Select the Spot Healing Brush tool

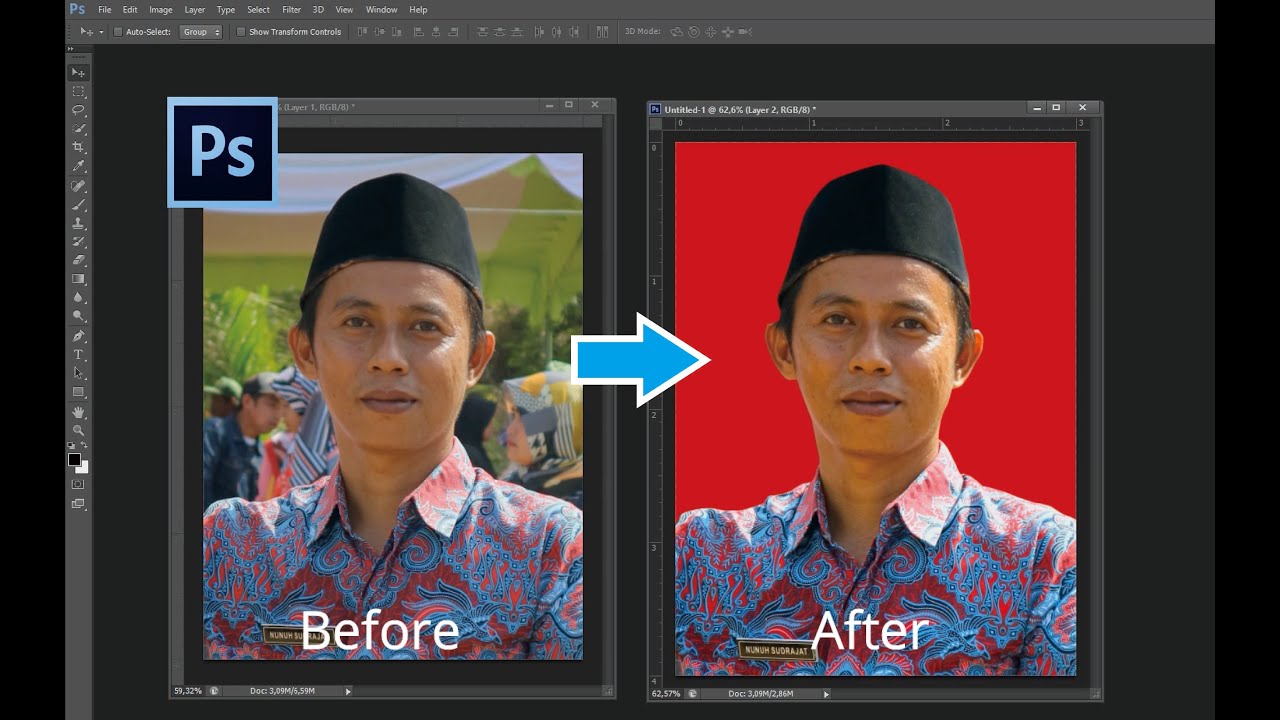[78, 186]
